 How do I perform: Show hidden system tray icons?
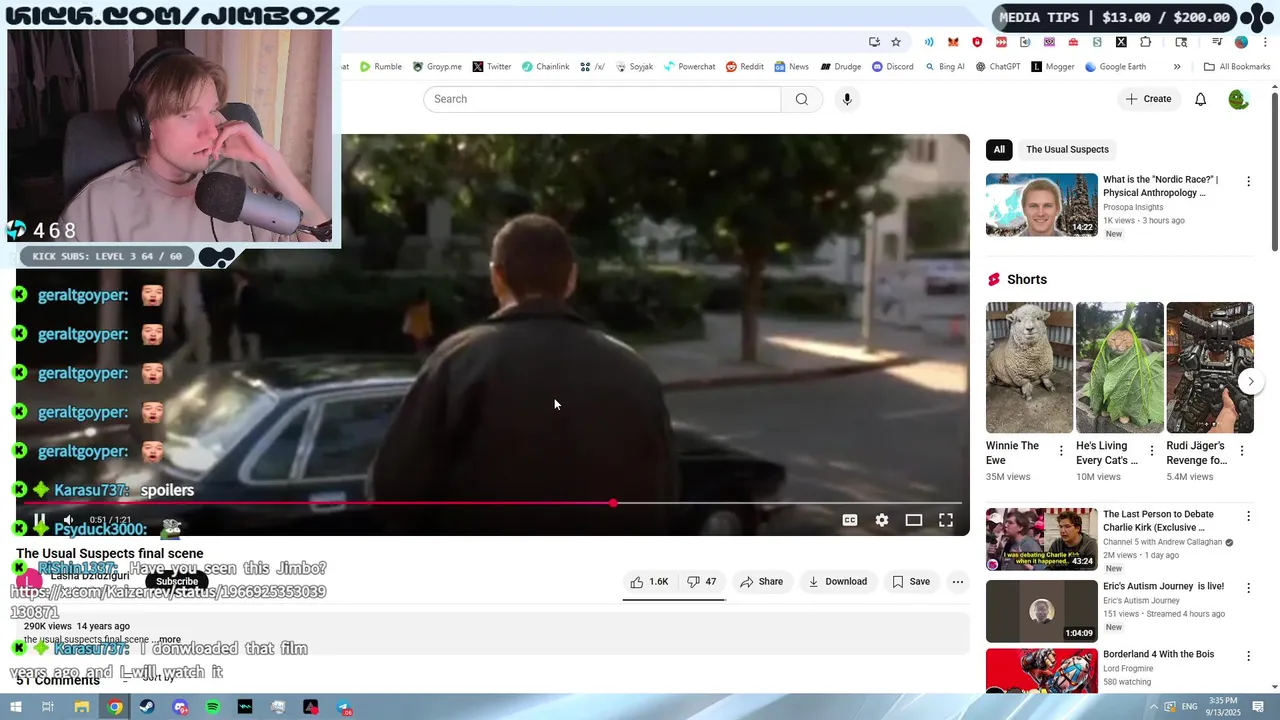(1153, 707)
